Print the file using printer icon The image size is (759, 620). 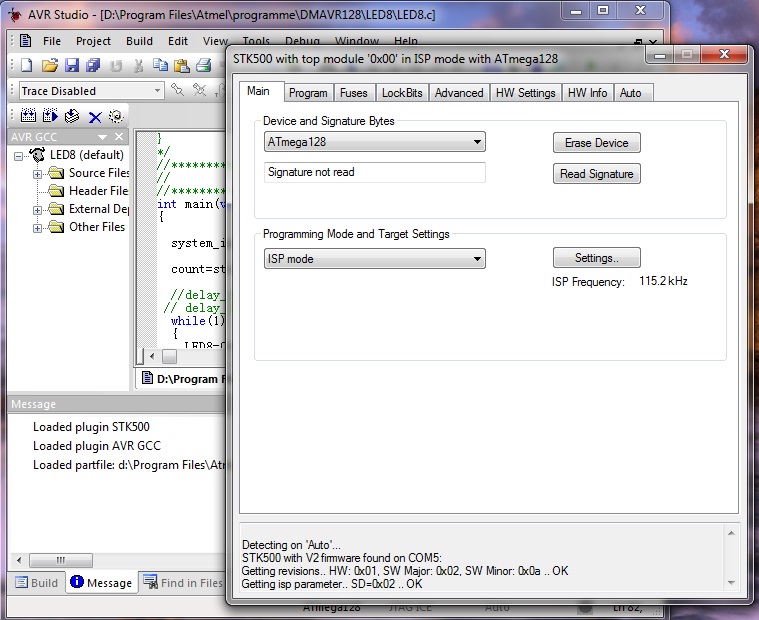click(204, 65)
